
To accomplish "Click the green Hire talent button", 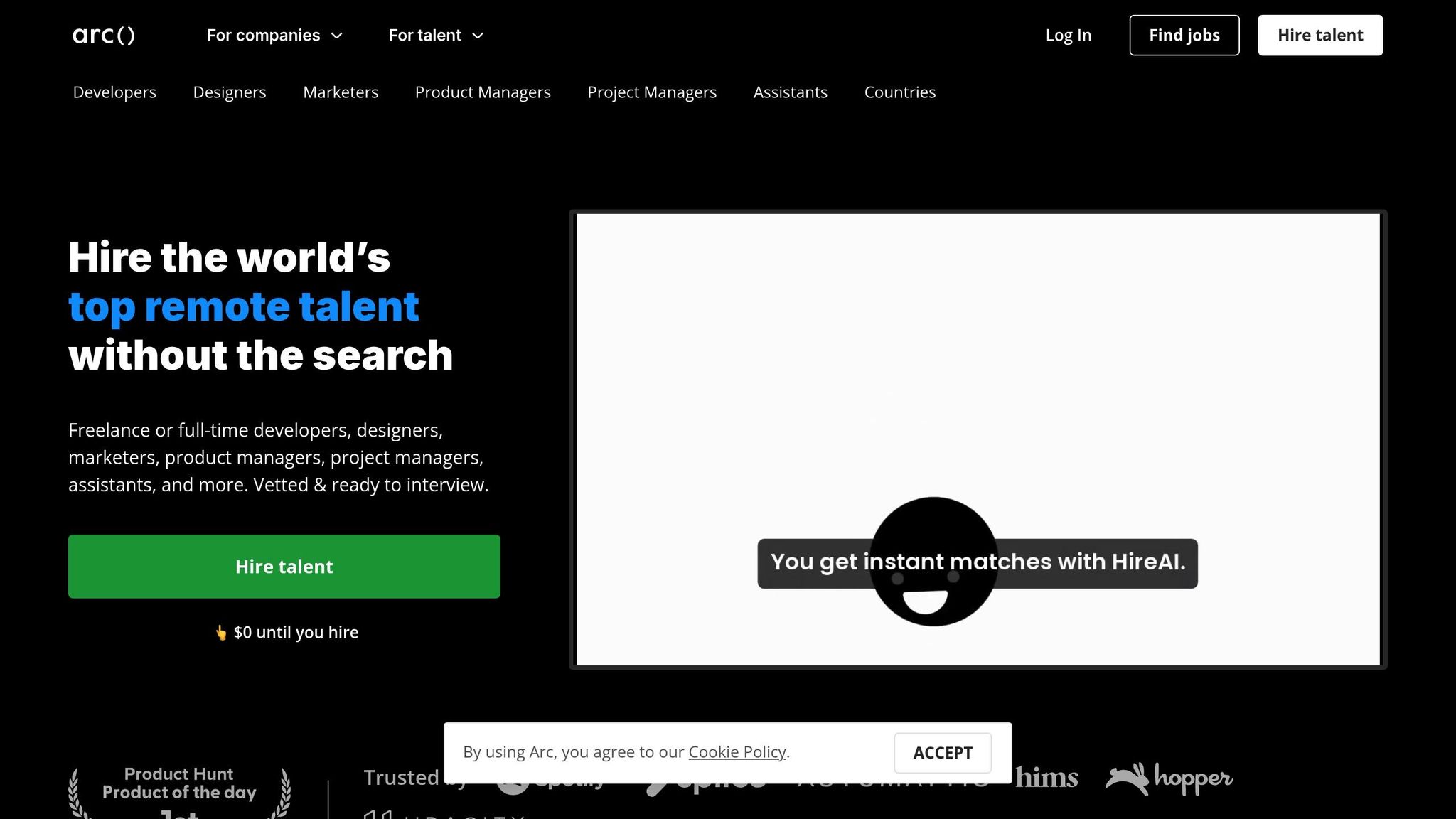I will click(284, 567).
